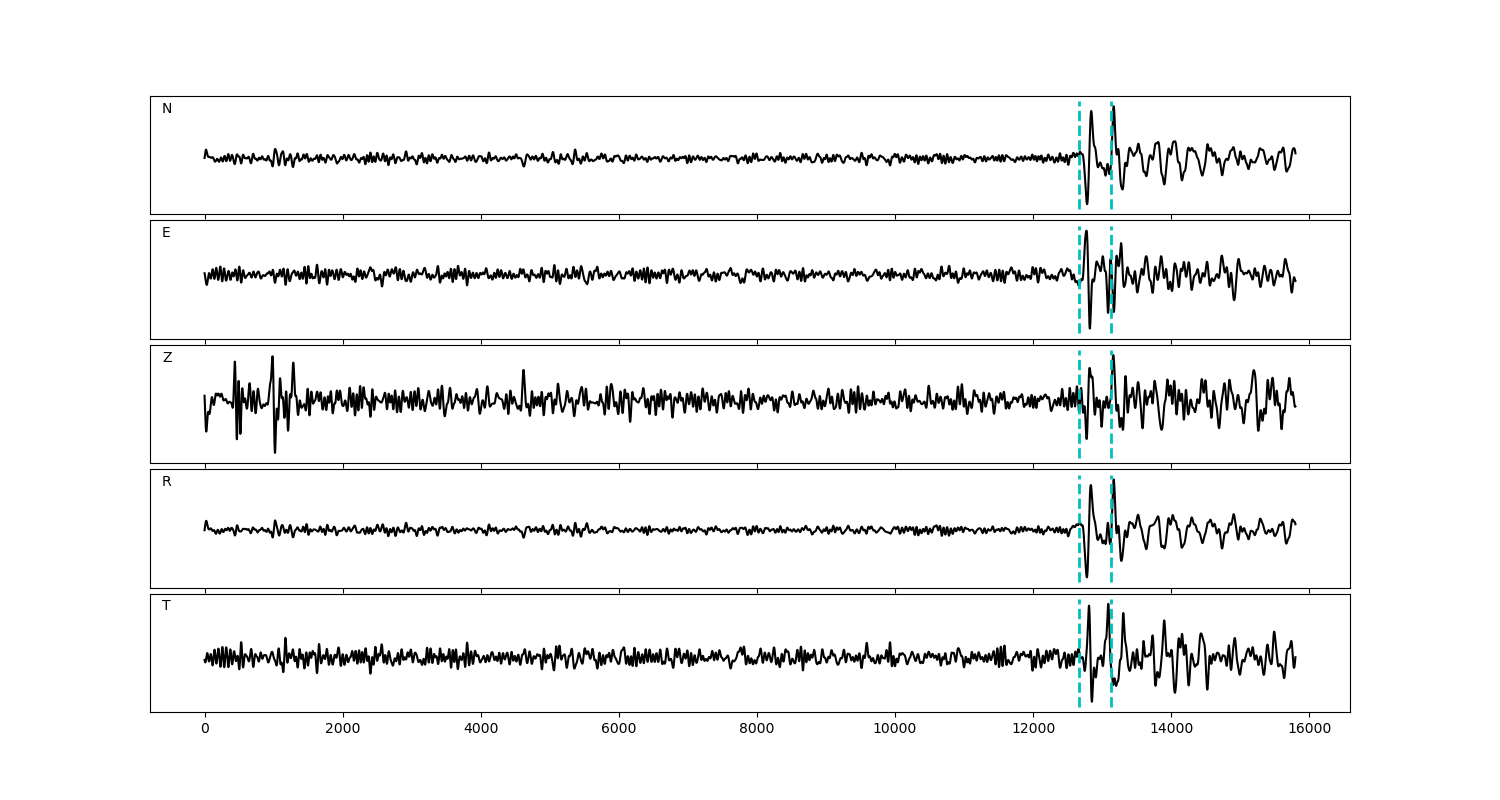This screenshot has width=1500, height=800.
Task: Click the 4000 x-axis tick label
Action: point(481,730)
